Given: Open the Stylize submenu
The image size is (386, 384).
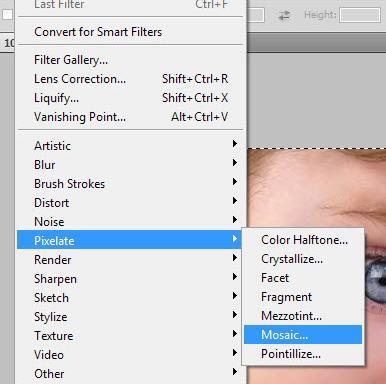Looking at the screenshot, I should tap(130, 317).
